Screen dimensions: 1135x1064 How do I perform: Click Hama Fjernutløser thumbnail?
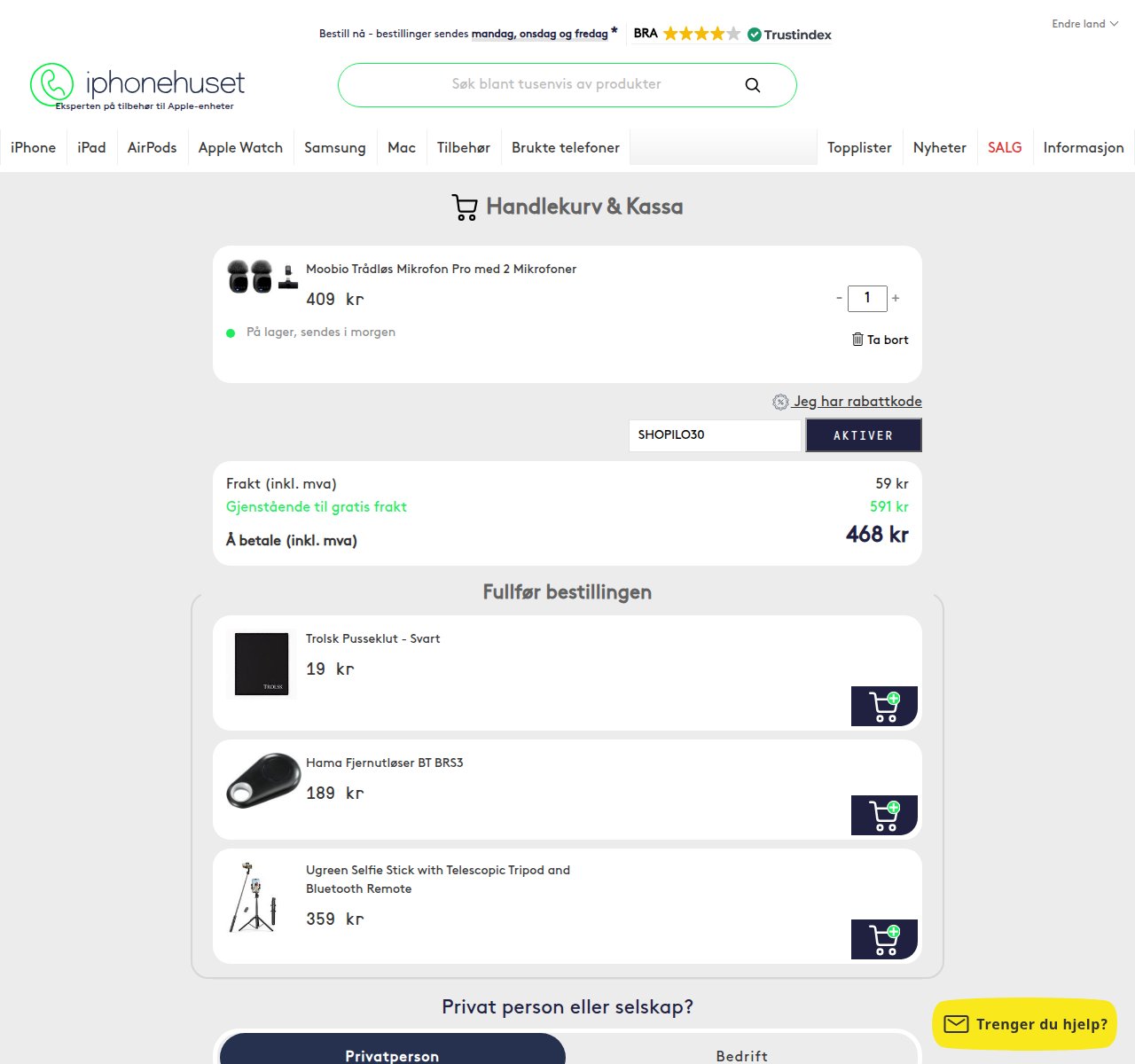pos(263,781)
